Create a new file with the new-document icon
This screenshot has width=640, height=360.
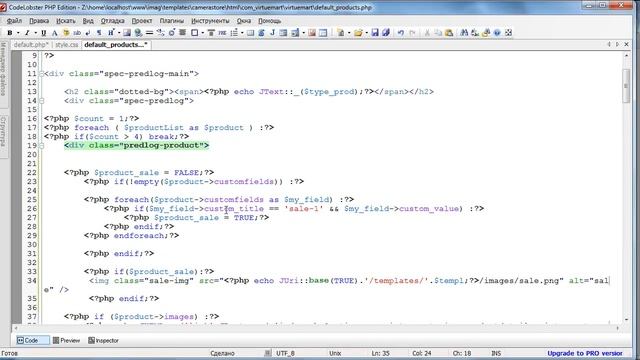tap(340, 33)
